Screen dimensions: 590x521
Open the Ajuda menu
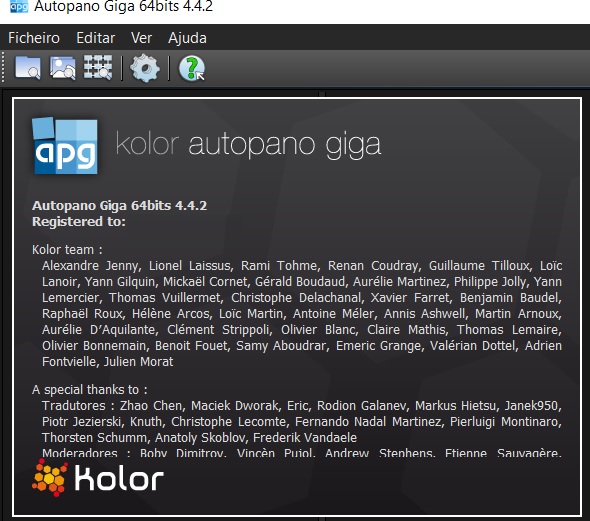tap(187, 38)
